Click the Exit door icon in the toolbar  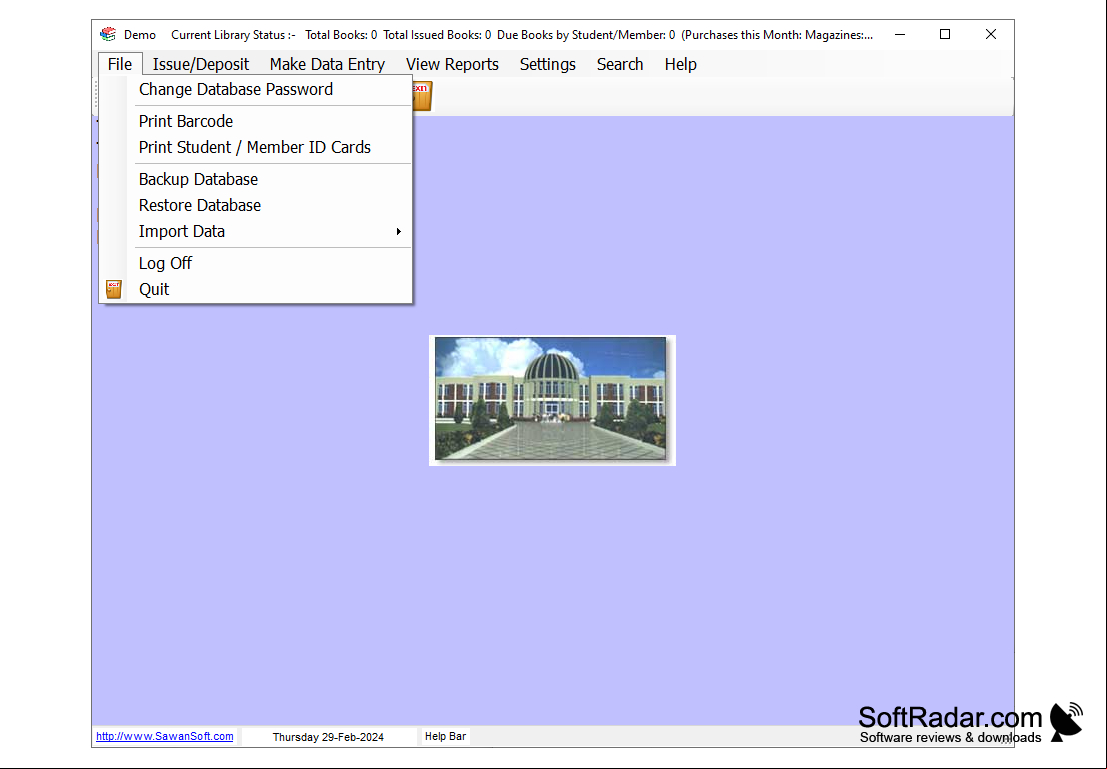click(x=421, y=96)
